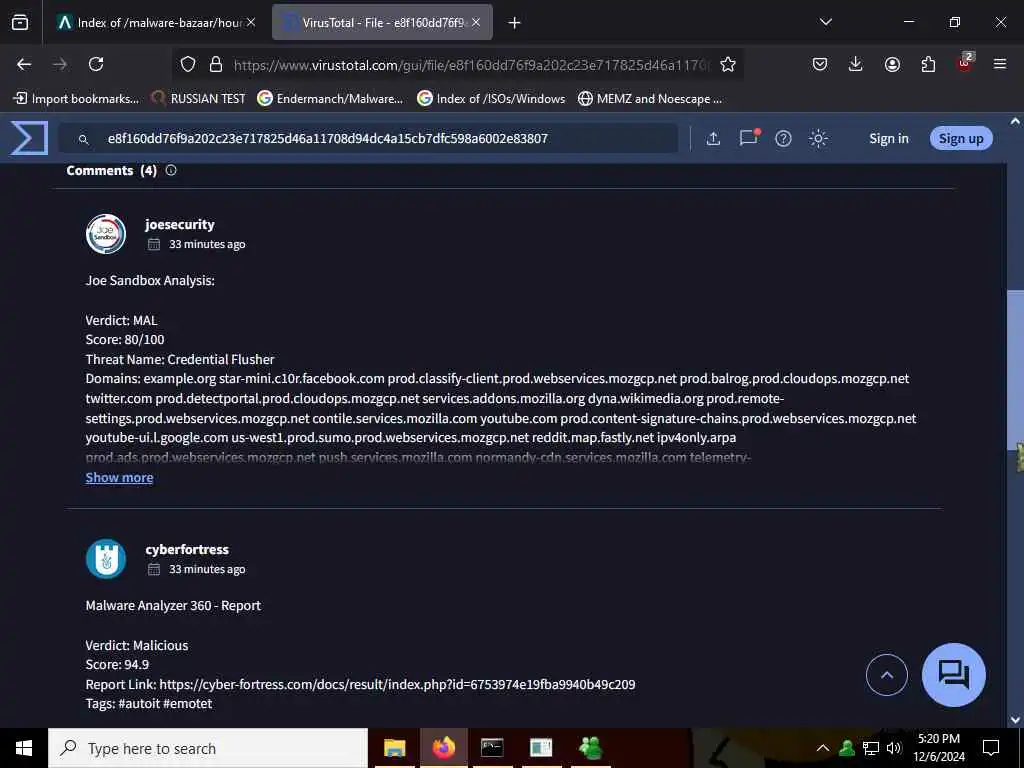Open the Windows Start menu
The image size is (1024, 768).
[24, 748]
